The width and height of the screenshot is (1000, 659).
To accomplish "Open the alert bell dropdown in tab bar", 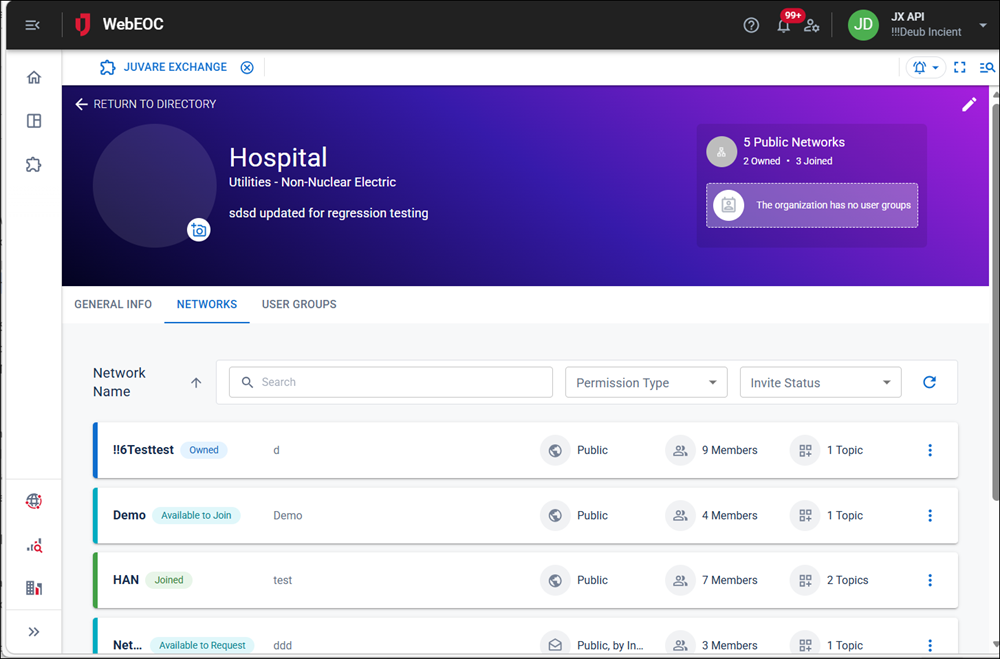I will 926,68.
